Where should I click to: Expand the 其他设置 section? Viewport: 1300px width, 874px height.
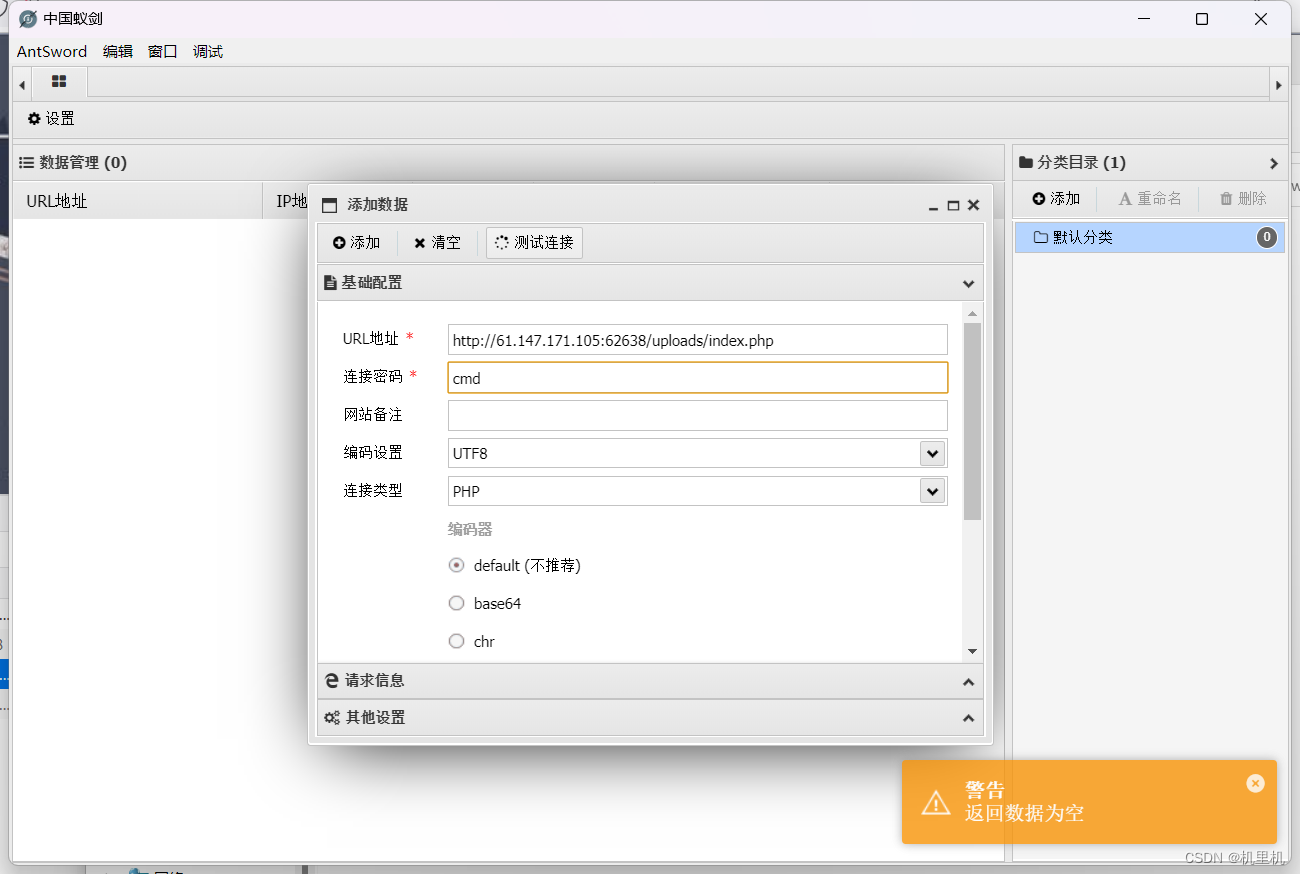point(650,718)
